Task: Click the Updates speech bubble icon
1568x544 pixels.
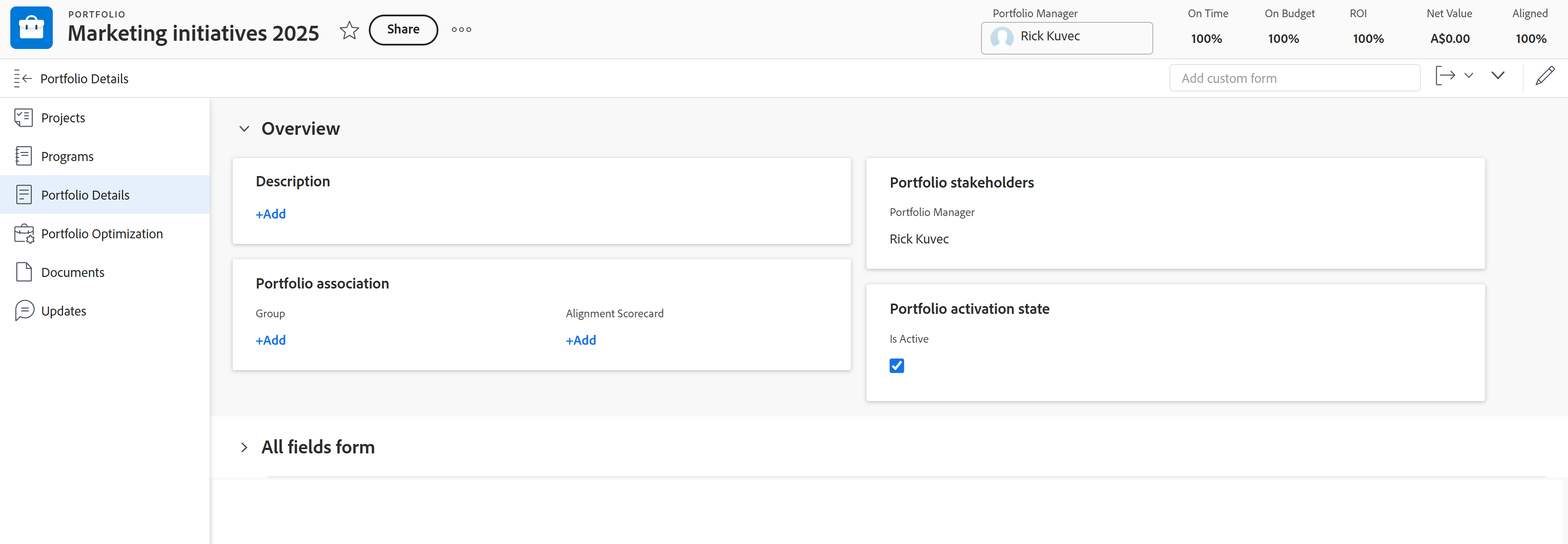Action: (24, 311)
